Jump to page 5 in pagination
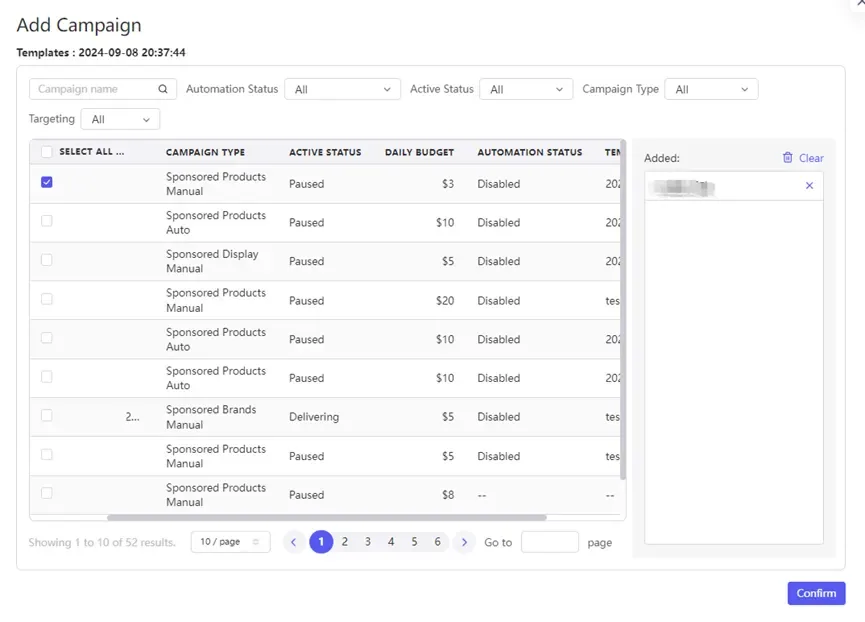The height and width of the screenshot is (622, 865). (414, 542)
